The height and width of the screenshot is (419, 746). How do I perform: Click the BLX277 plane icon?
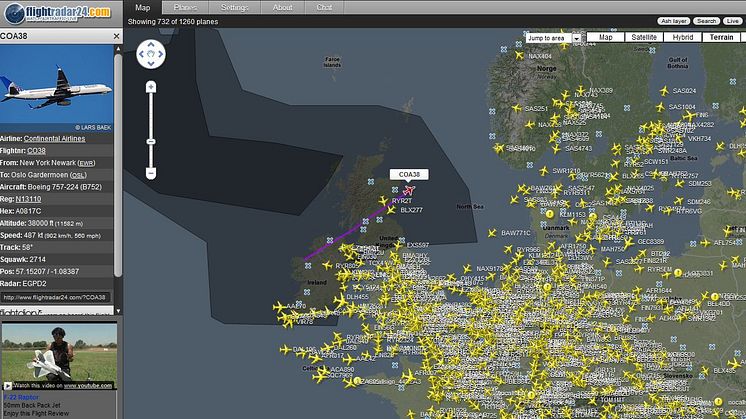[391, 210]
